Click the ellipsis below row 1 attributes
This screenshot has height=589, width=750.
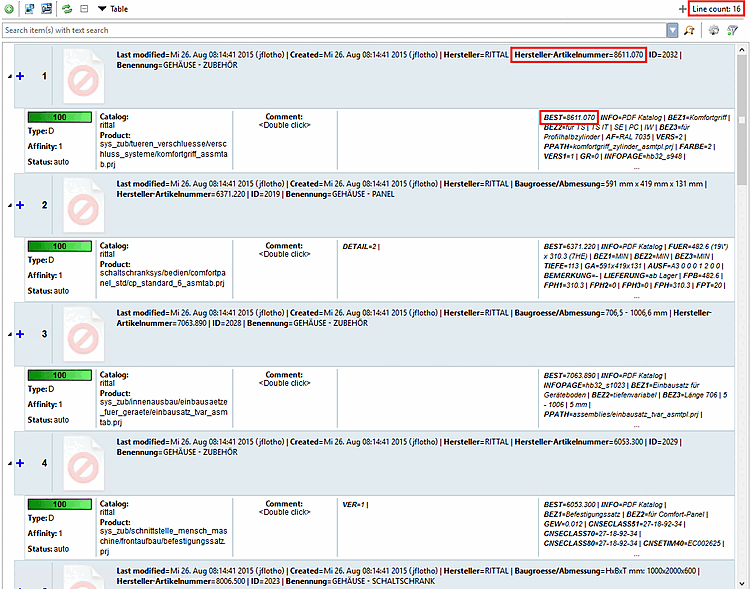636,167
